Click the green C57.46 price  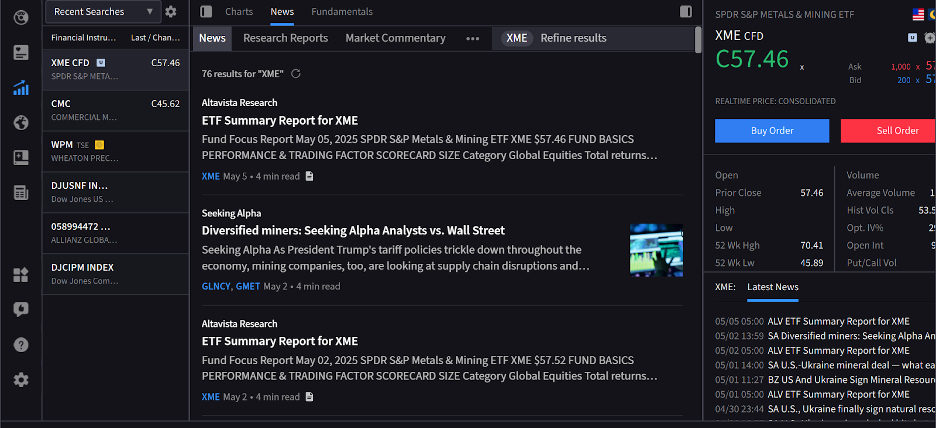tap(752, 59)
